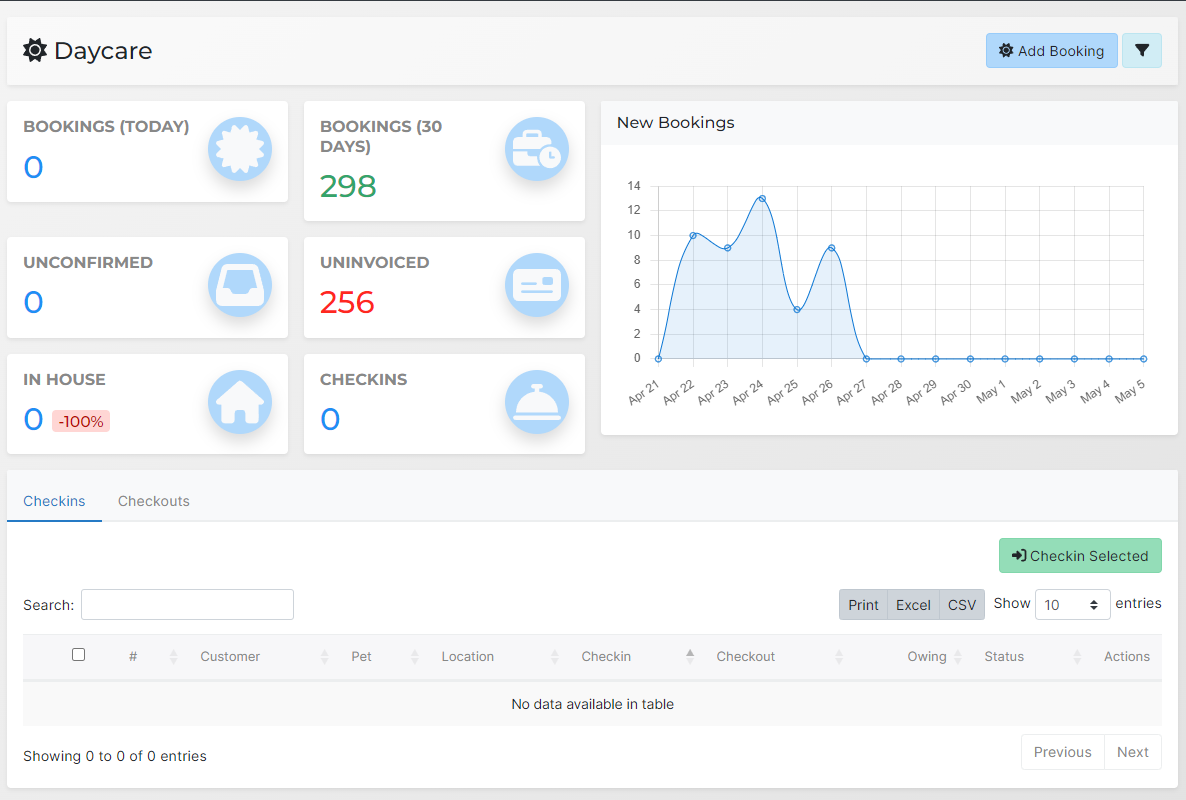Click the Checkins service bell icon

(537, 402)
